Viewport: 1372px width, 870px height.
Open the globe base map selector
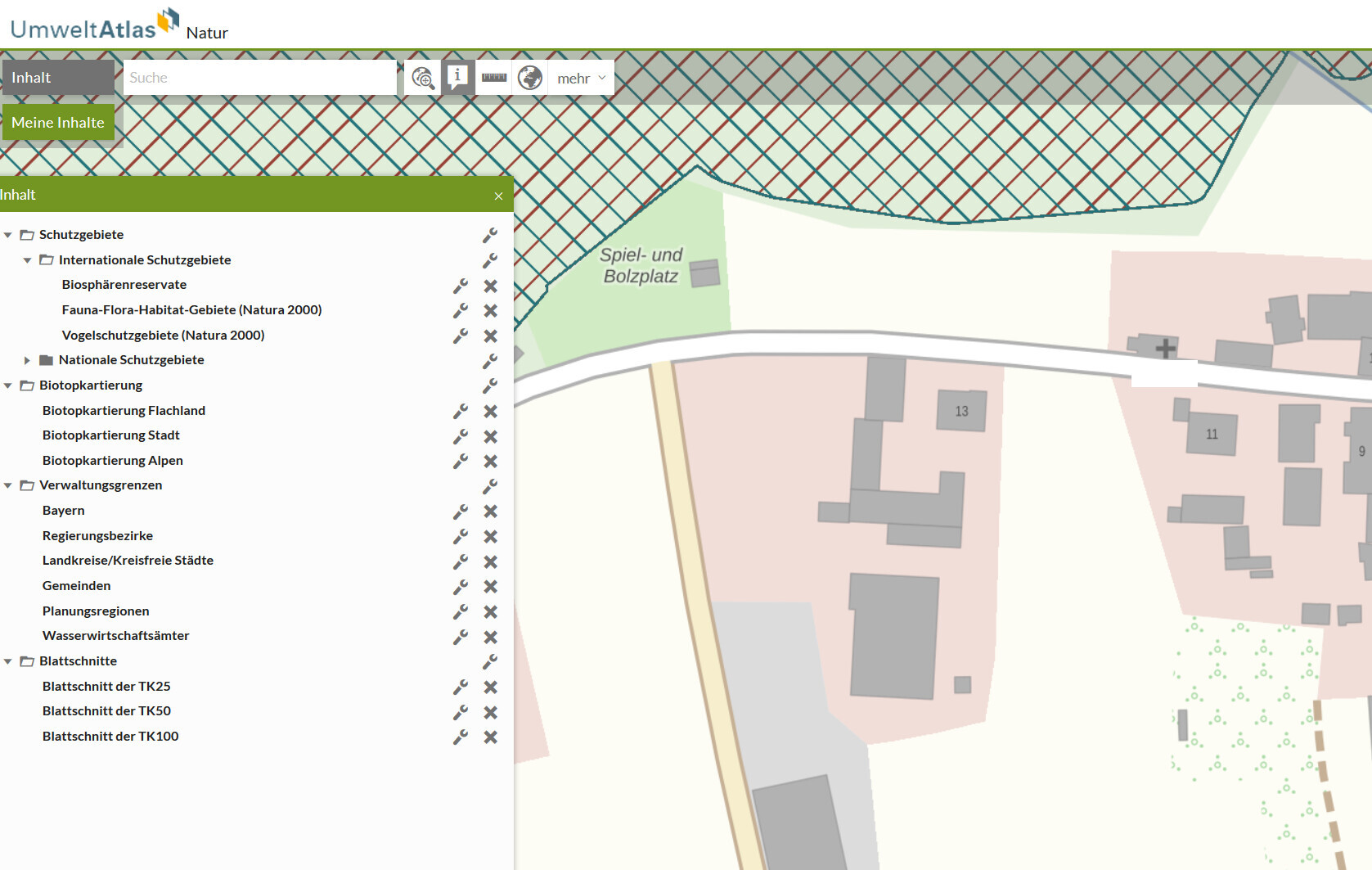530,78
